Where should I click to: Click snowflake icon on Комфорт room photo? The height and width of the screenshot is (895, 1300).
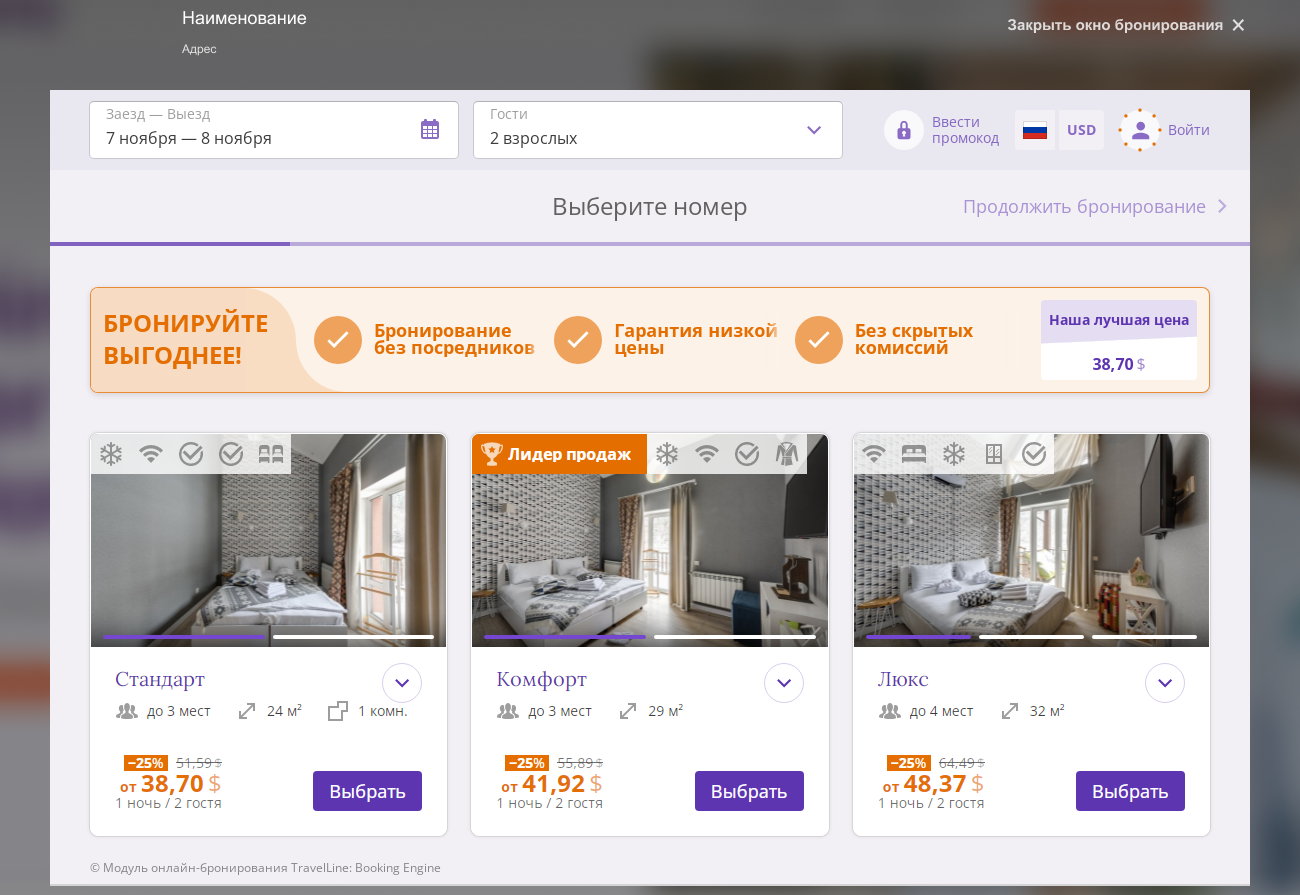(666, 454)
